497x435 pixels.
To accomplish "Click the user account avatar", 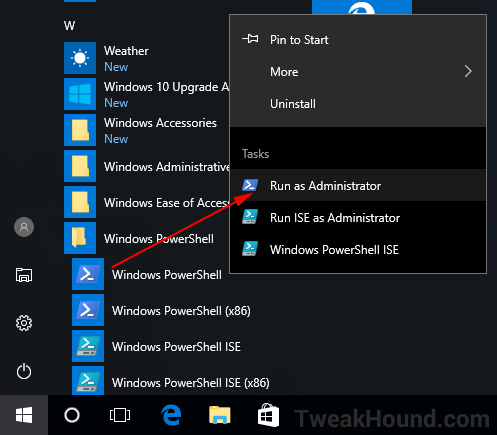I will point(24,227).
